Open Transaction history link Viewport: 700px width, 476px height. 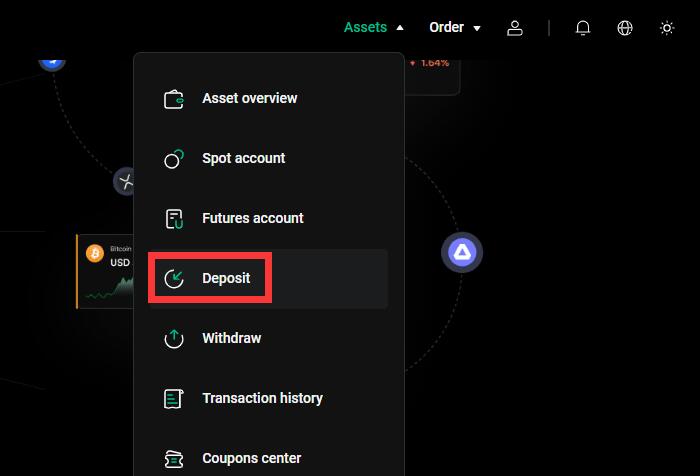click(x=262, y=398)
